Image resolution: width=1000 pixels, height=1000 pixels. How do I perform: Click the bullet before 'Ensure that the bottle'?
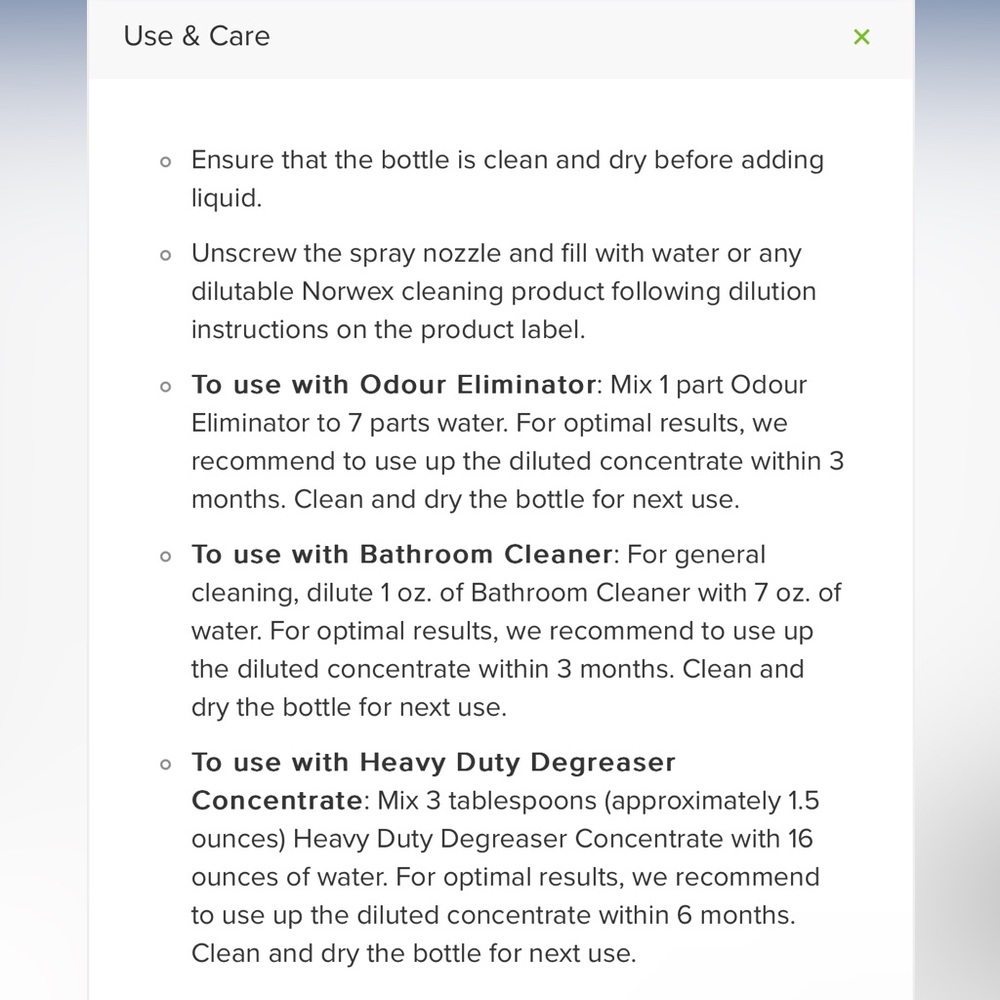click(x=166, y=162)
